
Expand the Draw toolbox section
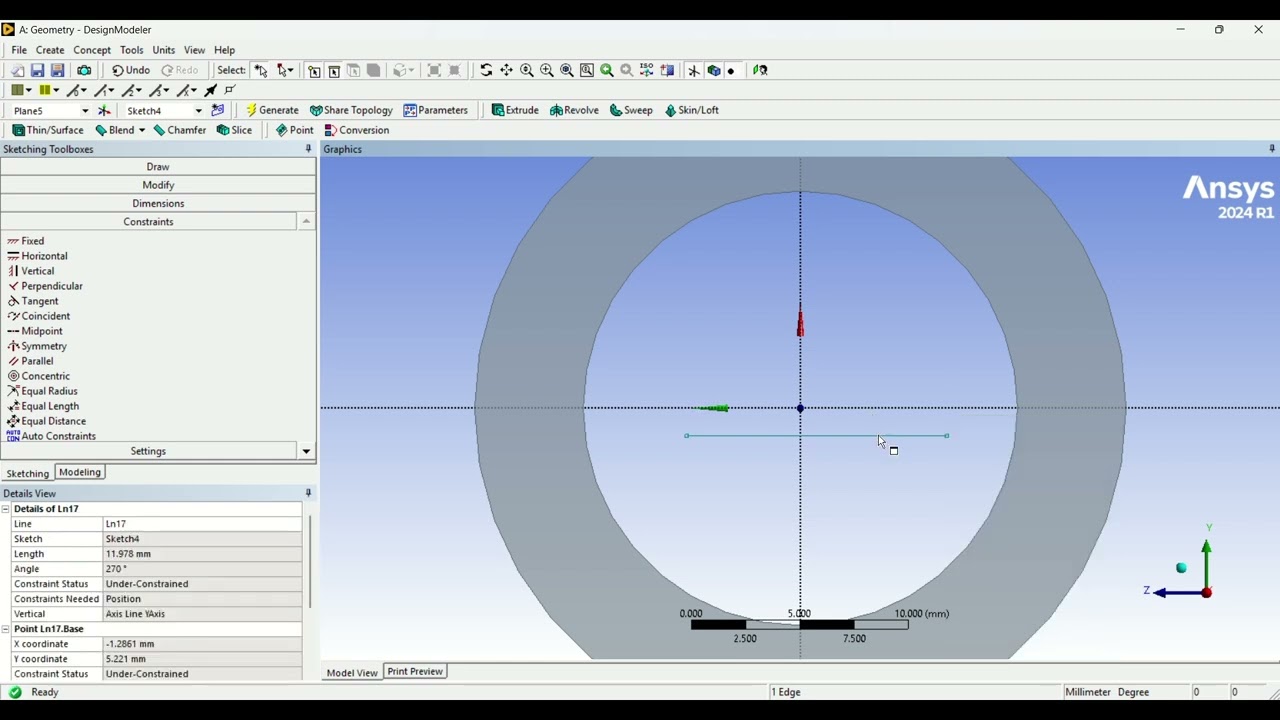coord(158,167)
